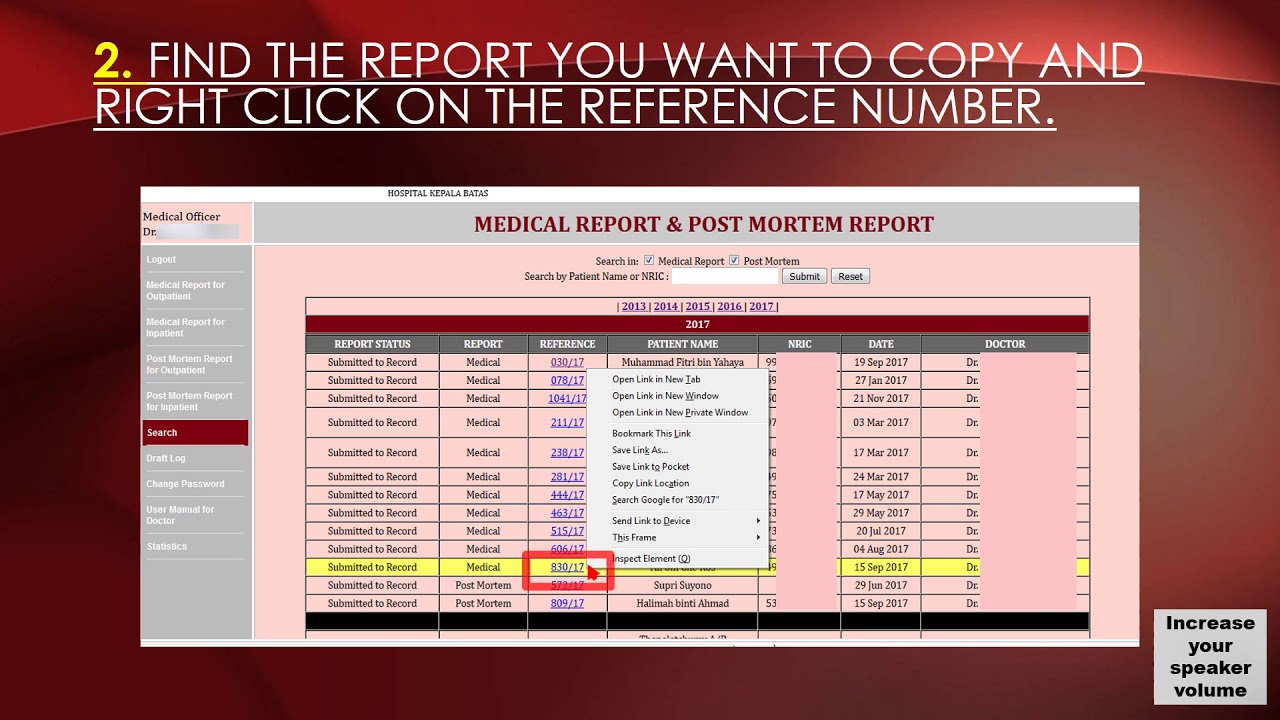The width and height of the screenshot is (1280, 720).
Task: Open reference 238/17 link
Action: tap(567, 453)
